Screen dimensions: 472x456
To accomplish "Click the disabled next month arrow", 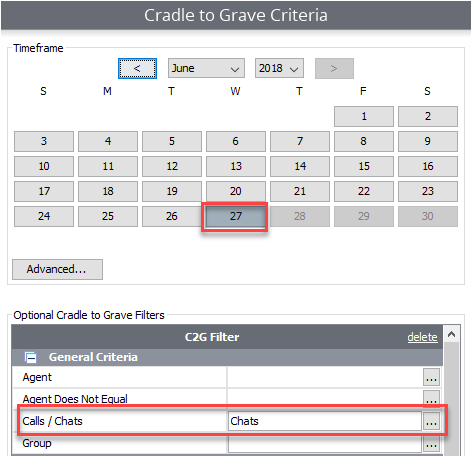I will pyautogui.click(x=334, y=68).
